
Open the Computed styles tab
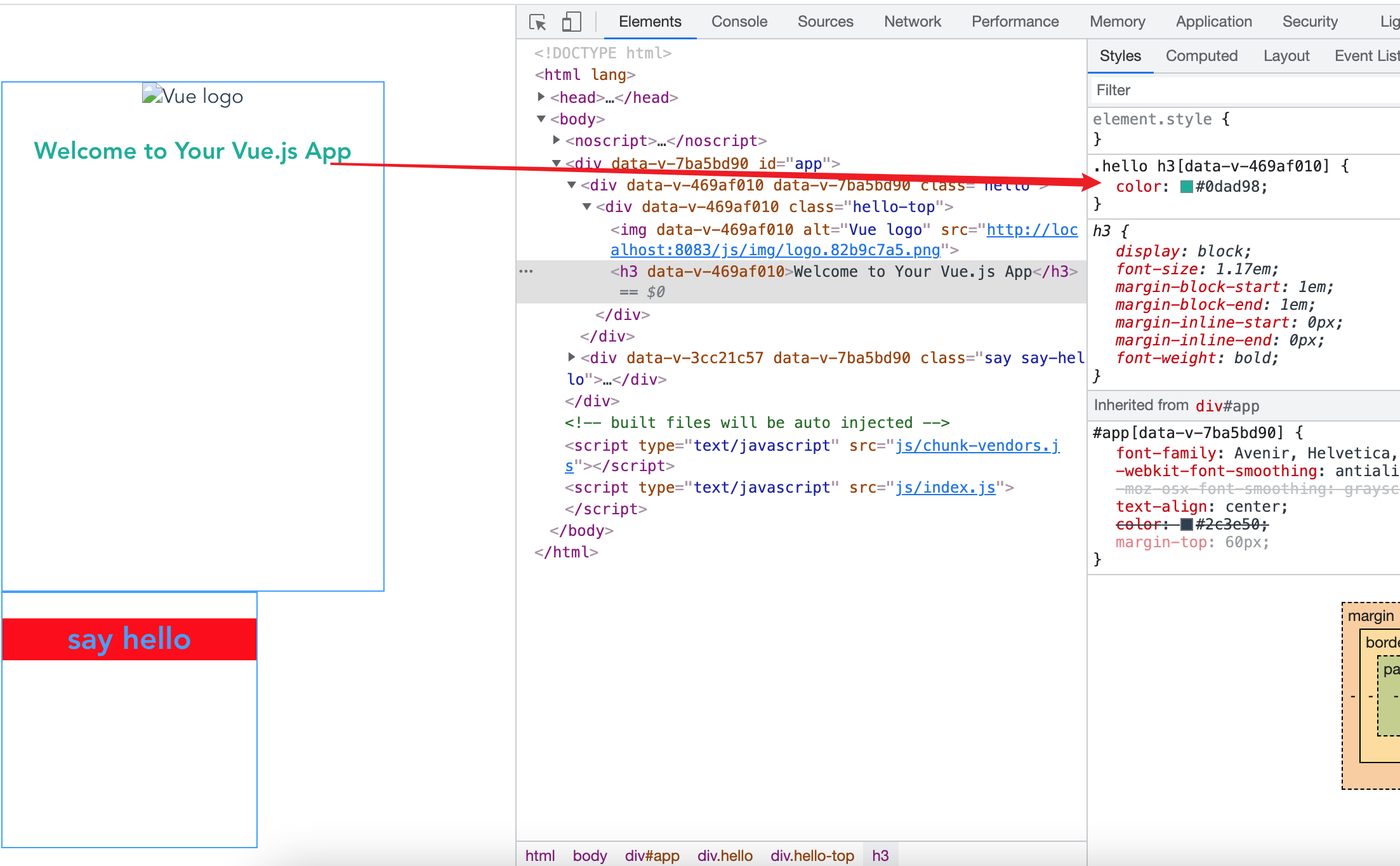click(x=1201, y=56)
